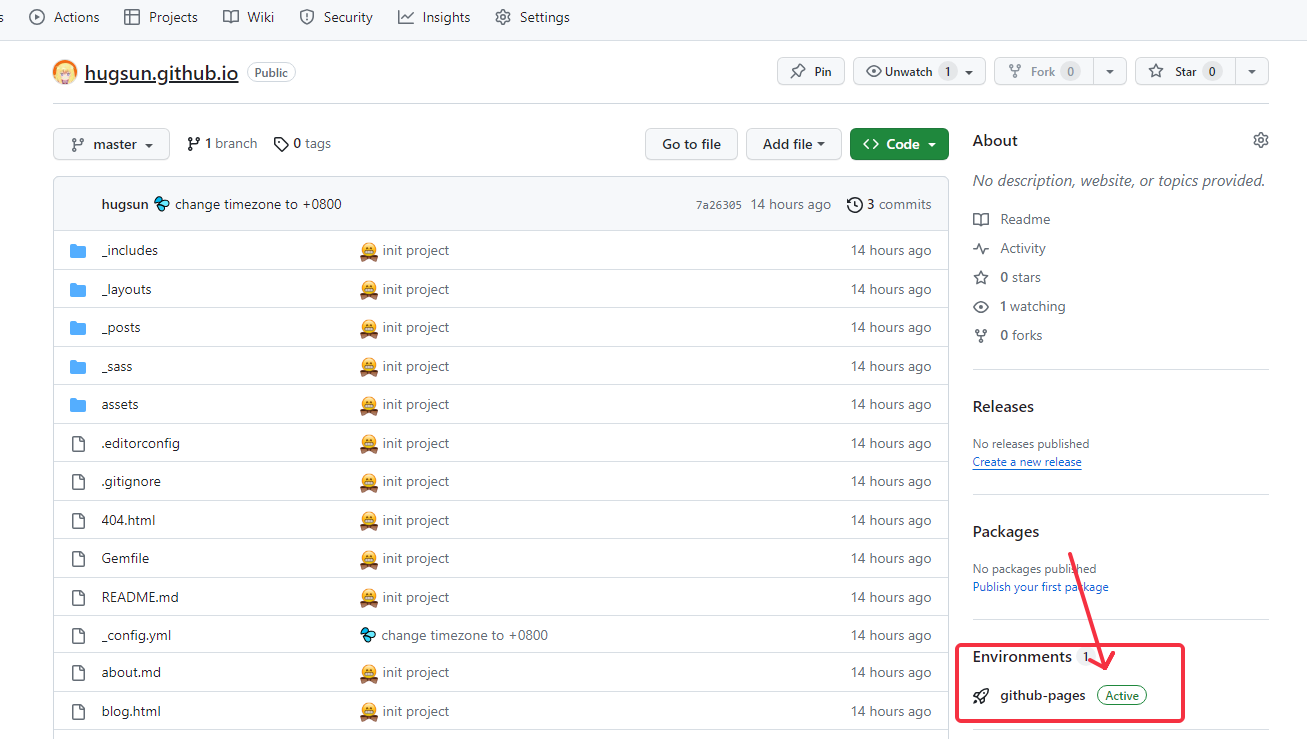Click the Activity pulse icon
This screenshot has height=739, width=1307.
pos(981,248)
